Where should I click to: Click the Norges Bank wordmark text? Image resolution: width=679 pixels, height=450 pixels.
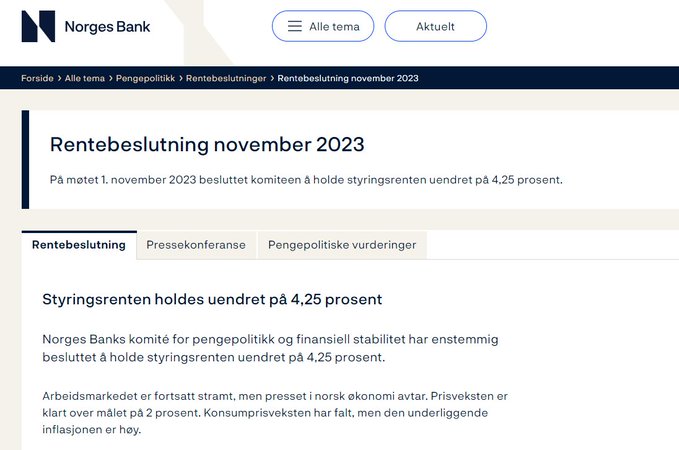(x=107, y=27)
